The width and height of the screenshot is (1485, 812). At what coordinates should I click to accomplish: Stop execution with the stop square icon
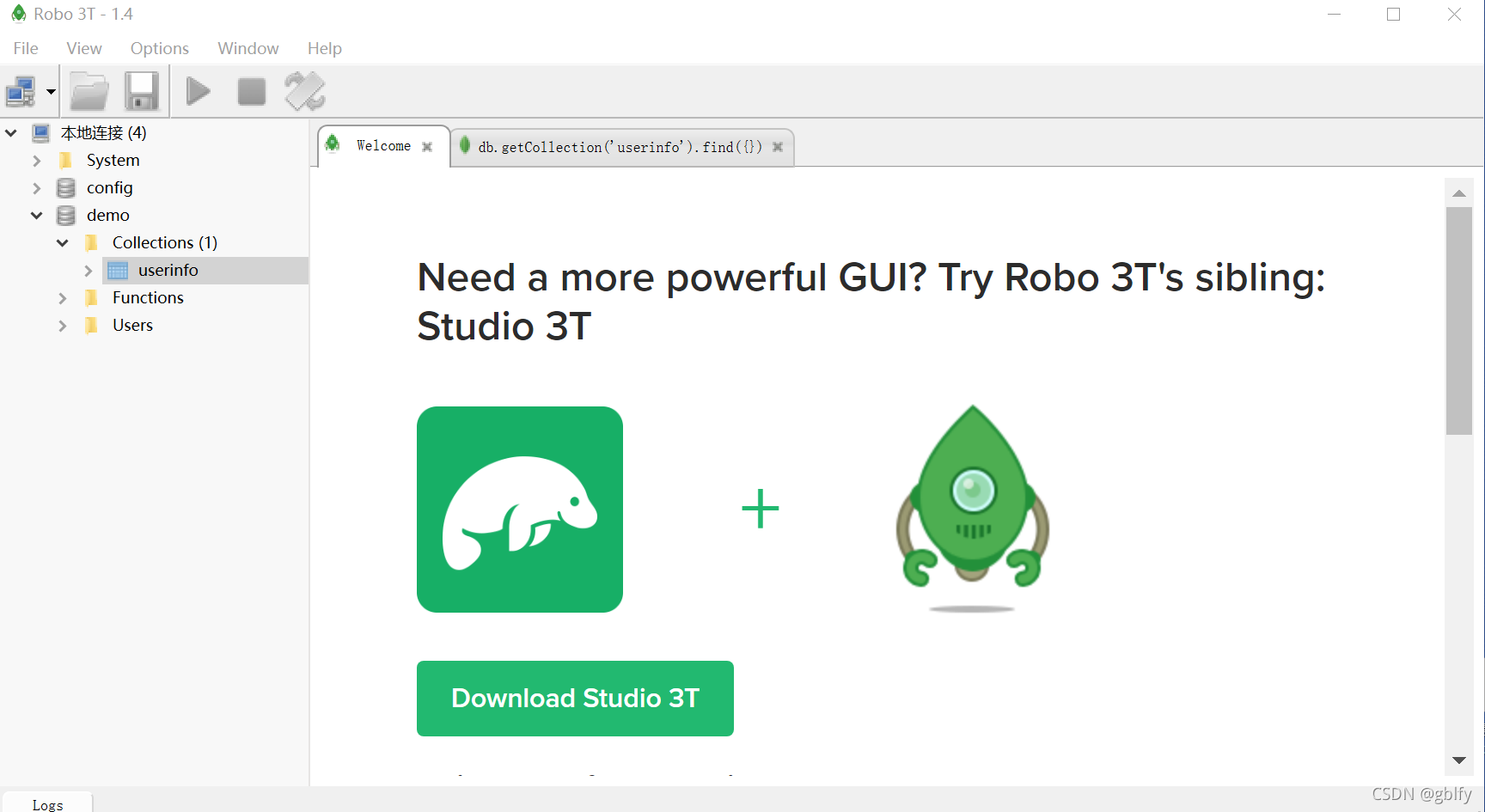click(x=252, y=91)
